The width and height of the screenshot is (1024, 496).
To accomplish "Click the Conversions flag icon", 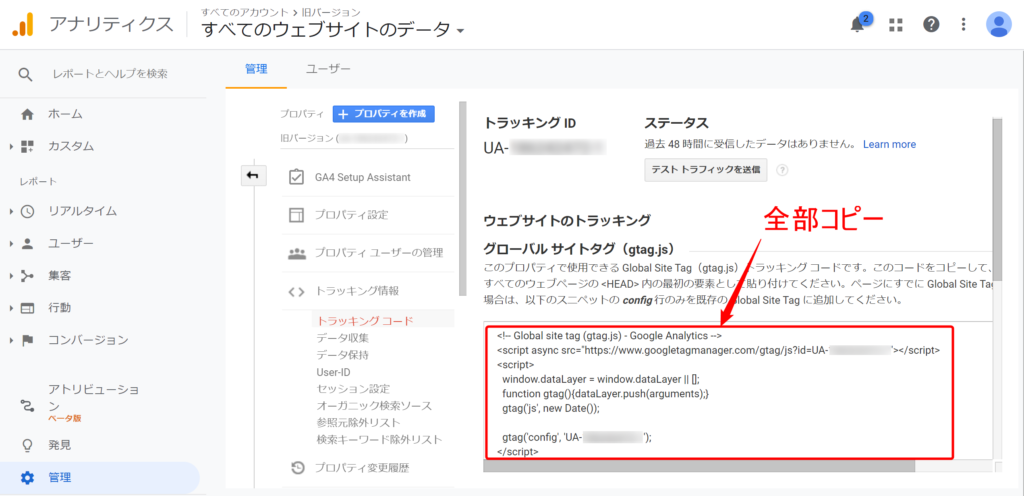I will [27, 340].
